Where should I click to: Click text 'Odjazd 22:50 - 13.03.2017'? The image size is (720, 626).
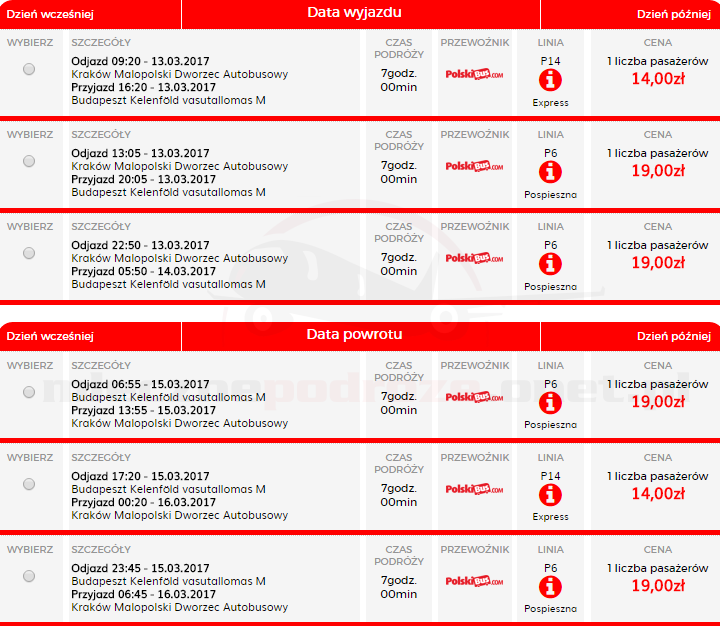(140, 245)
